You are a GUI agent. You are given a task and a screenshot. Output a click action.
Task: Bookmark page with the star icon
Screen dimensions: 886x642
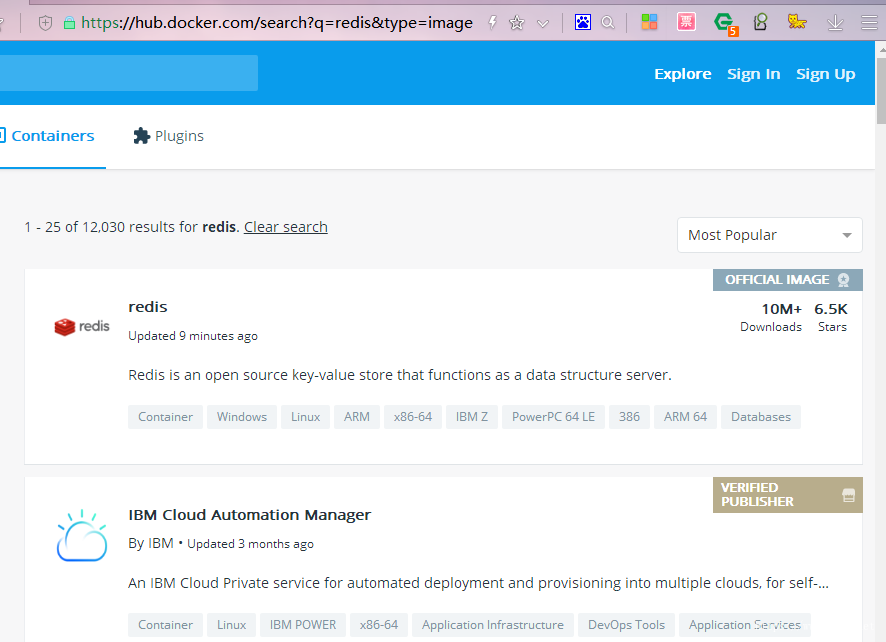[x=516, y=23]
